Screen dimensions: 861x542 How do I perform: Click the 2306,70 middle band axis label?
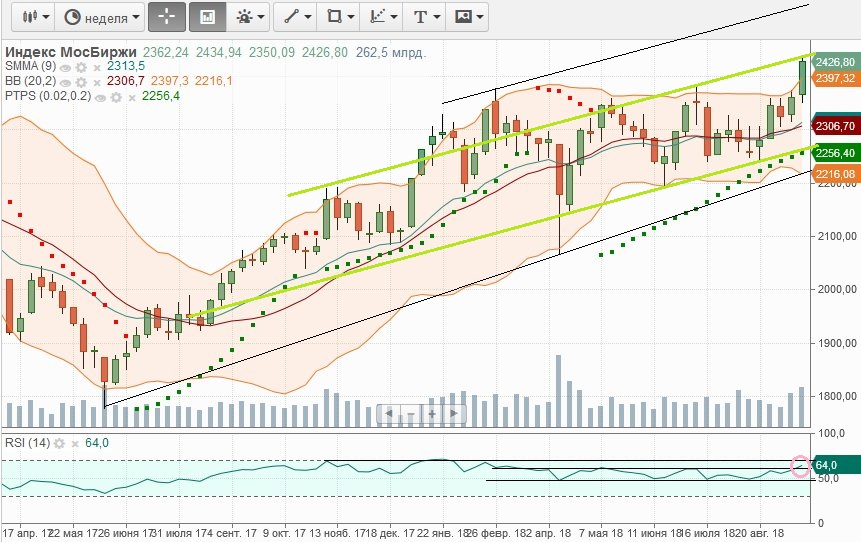click(835, 126)
